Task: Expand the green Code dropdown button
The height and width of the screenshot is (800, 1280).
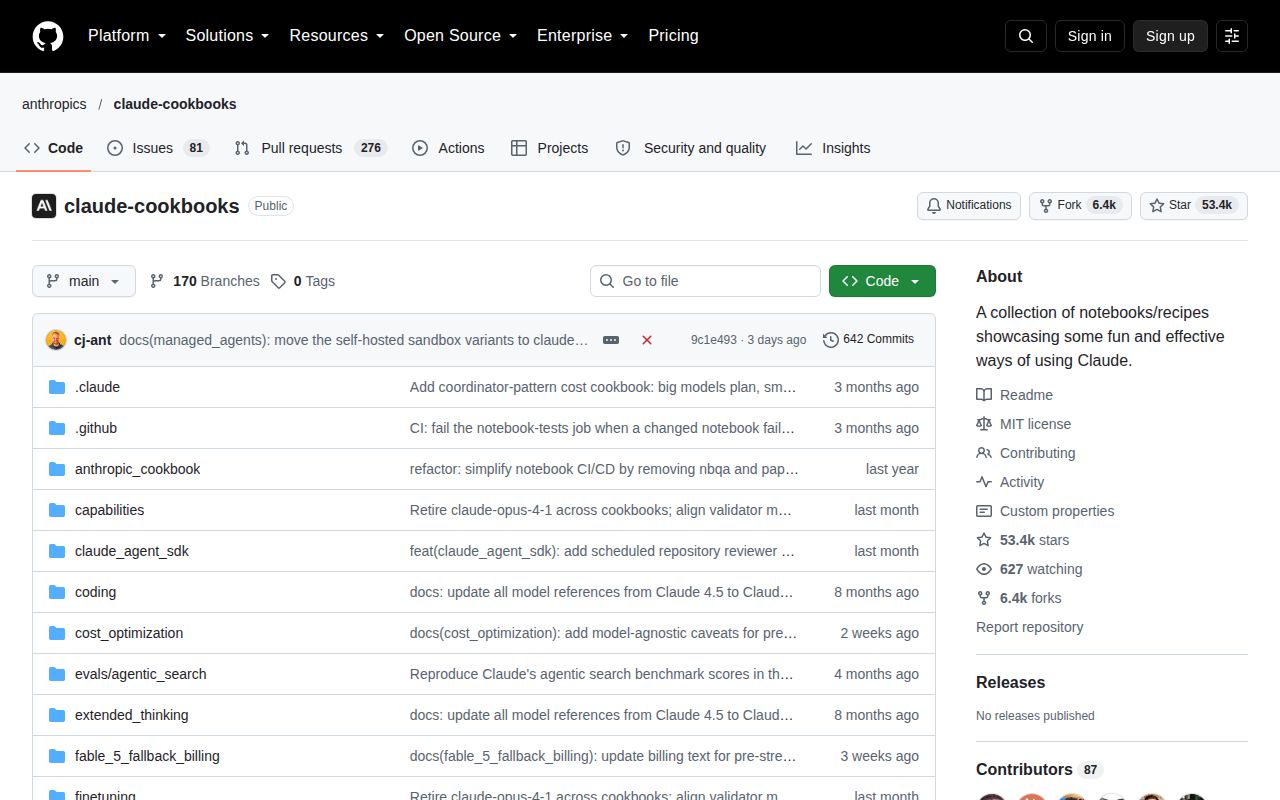Action: 882,281
